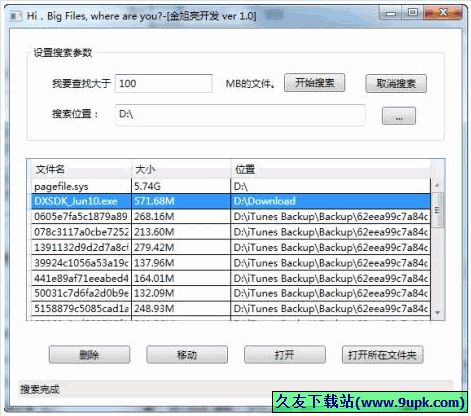
Task: Select the file 0605e7fa5c1879a89
Action: point(81,217)
